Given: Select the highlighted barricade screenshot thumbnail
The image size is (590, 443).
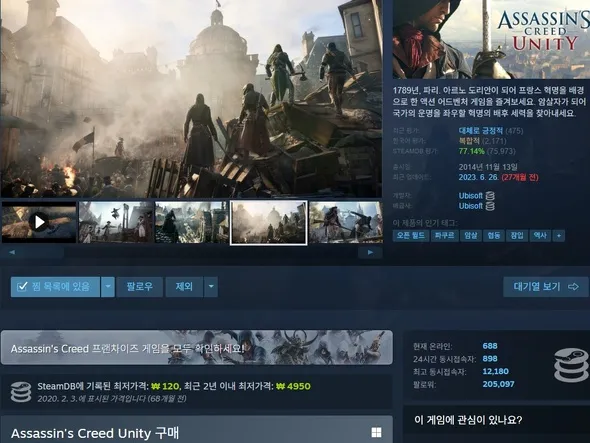Looking at the screenshot, I should pyautogui.click(x=269, y=222).
